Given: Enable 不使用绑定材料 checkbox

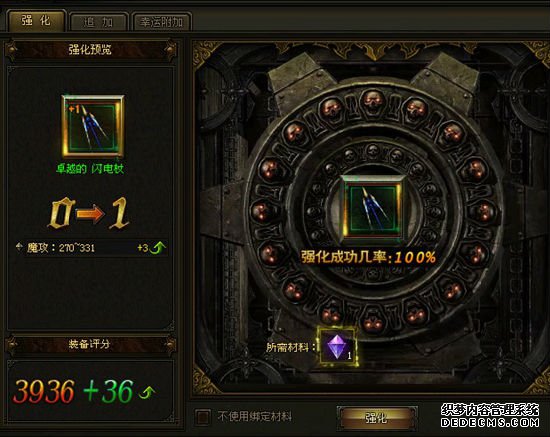Looking at the screenshot, I should tap(203, 417).
